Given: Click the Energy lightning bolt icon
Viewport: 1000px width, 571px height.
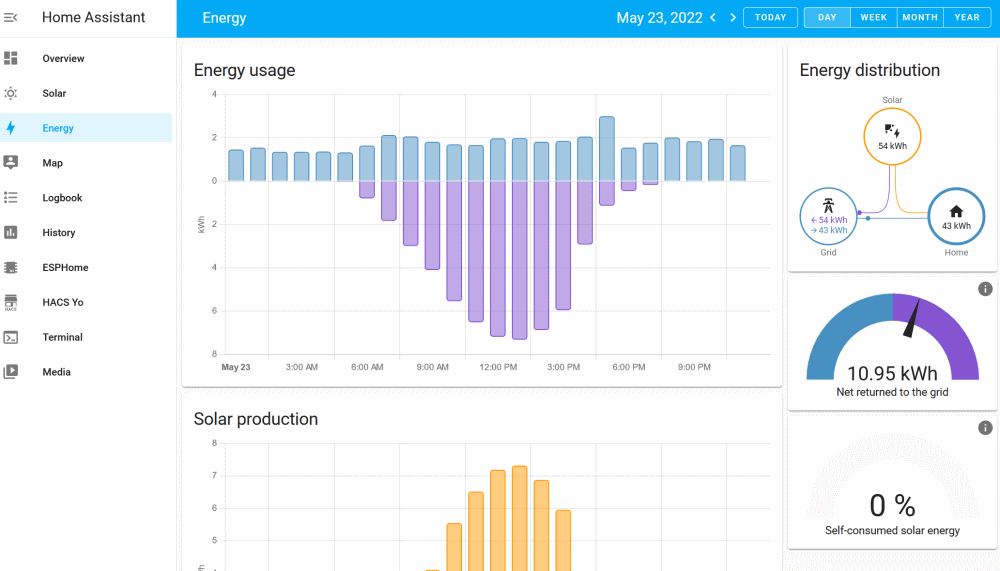Looking at the screenshot, I should [x=10, y=128].
